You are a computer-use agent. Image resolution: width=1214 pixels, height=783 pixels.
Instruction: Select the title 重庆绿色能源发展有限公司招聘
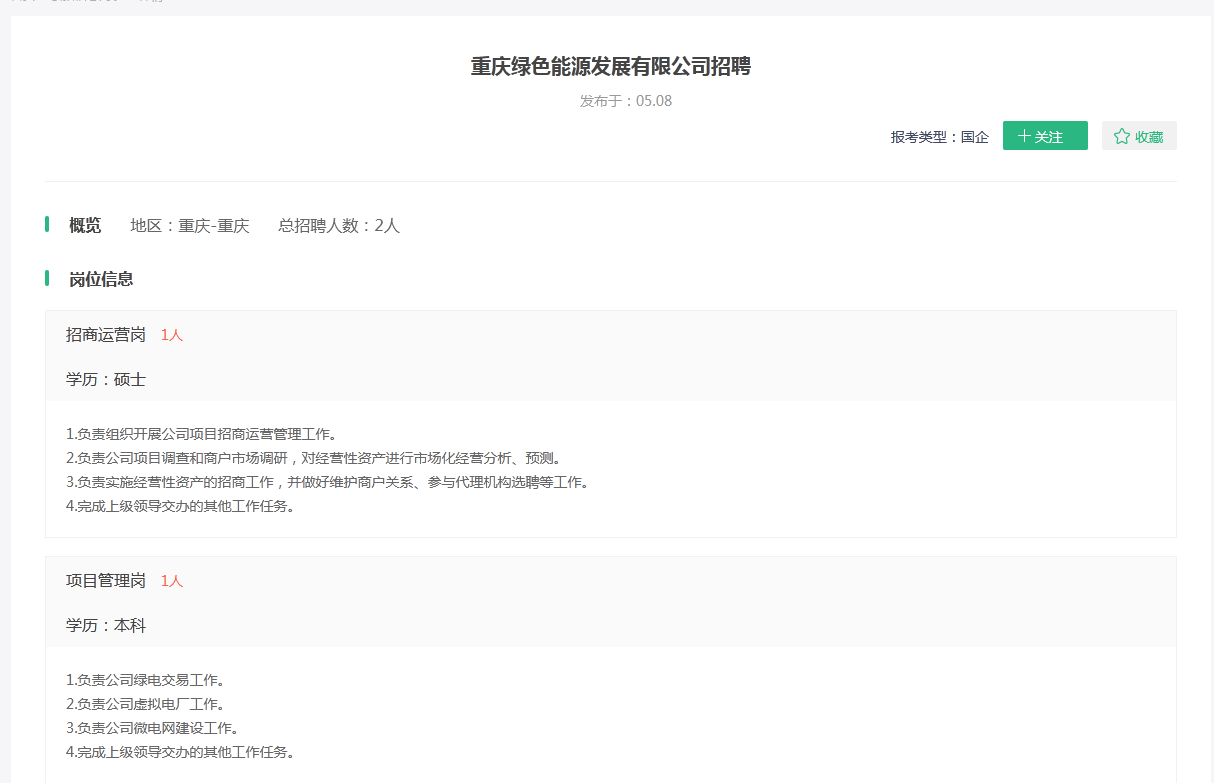pos(611,67)
